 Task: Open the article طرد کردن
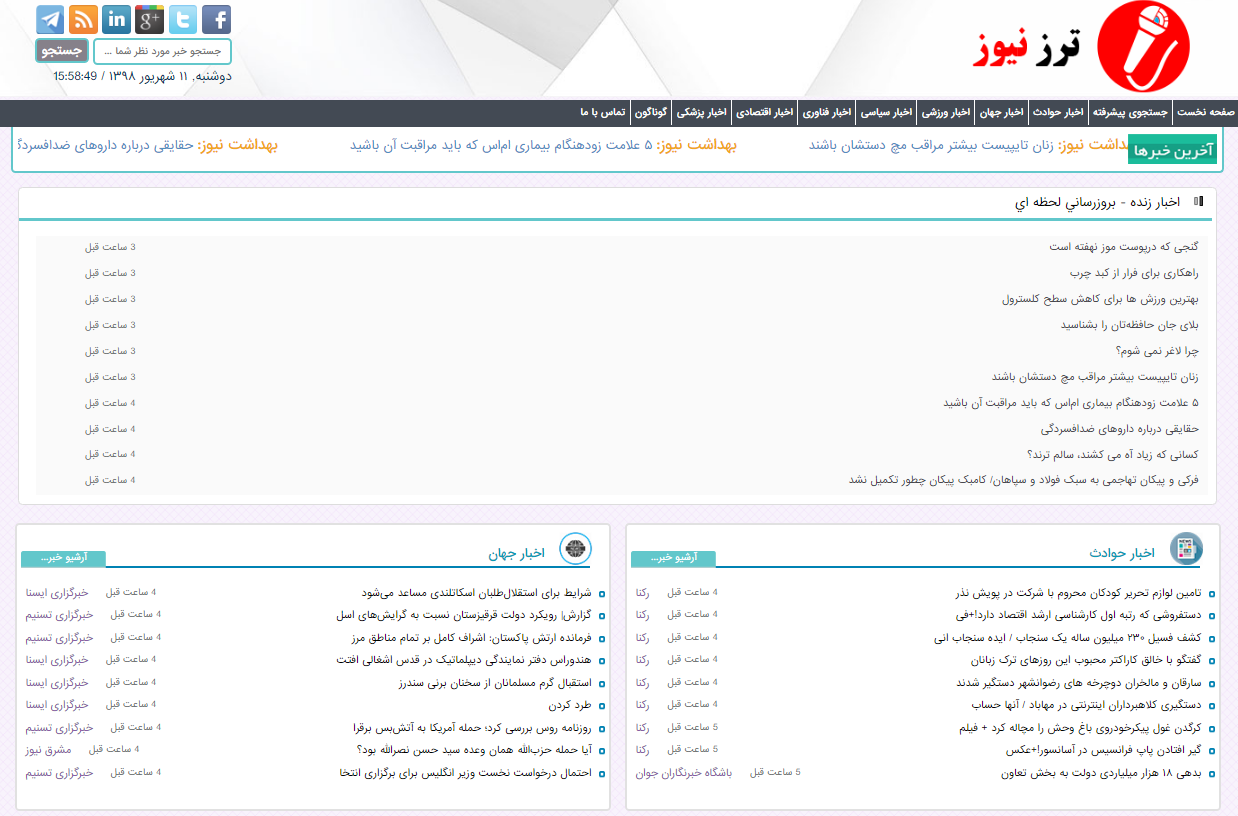pyautogui.click(x=571, y=705)
